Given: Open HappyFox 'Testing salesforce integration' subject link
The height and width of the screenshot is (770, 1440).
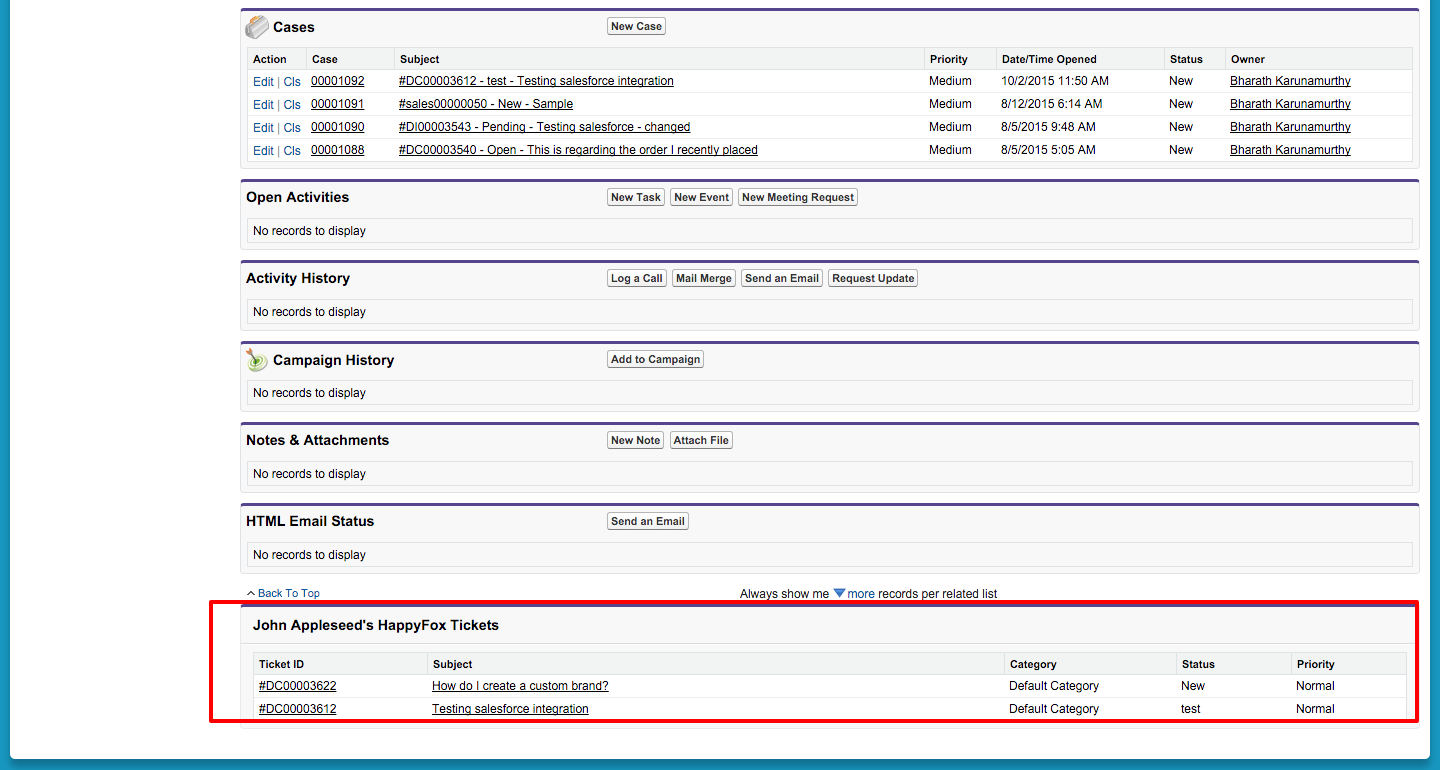Looking at the screenshot, I should click(x=510, y=709).
